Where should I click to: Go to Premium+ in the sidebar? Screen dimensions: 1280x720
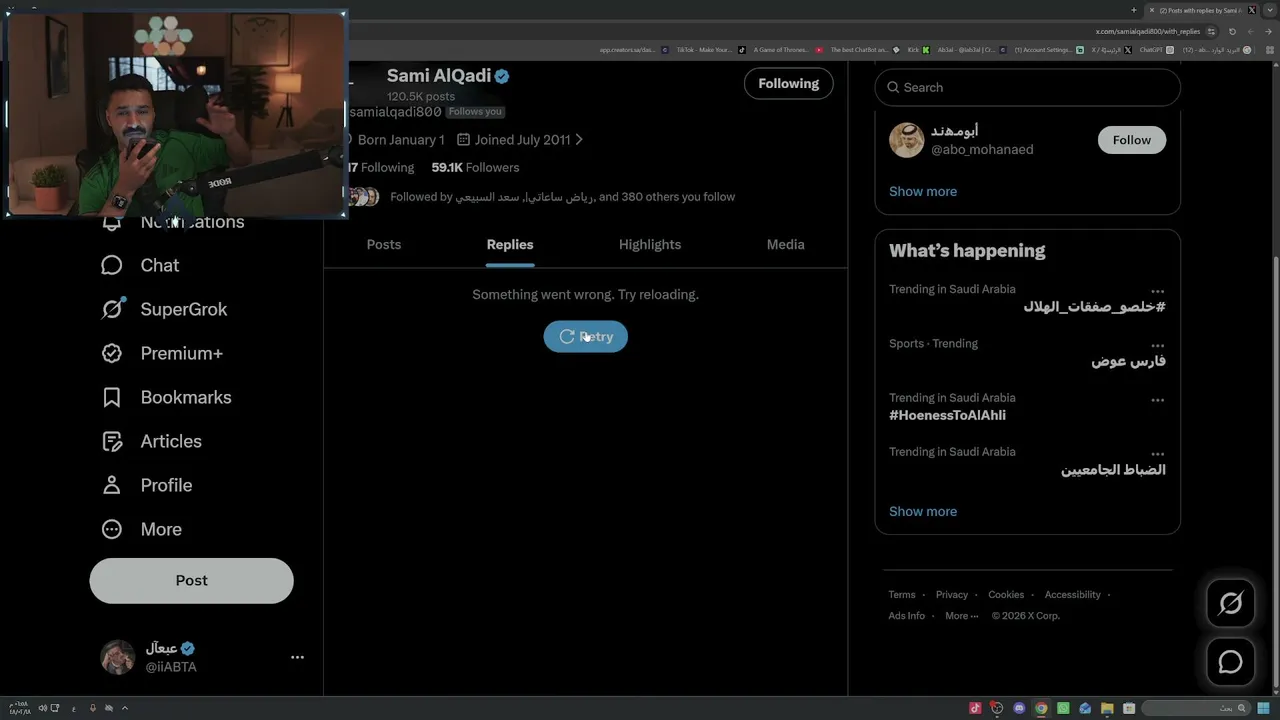(162, 353)
